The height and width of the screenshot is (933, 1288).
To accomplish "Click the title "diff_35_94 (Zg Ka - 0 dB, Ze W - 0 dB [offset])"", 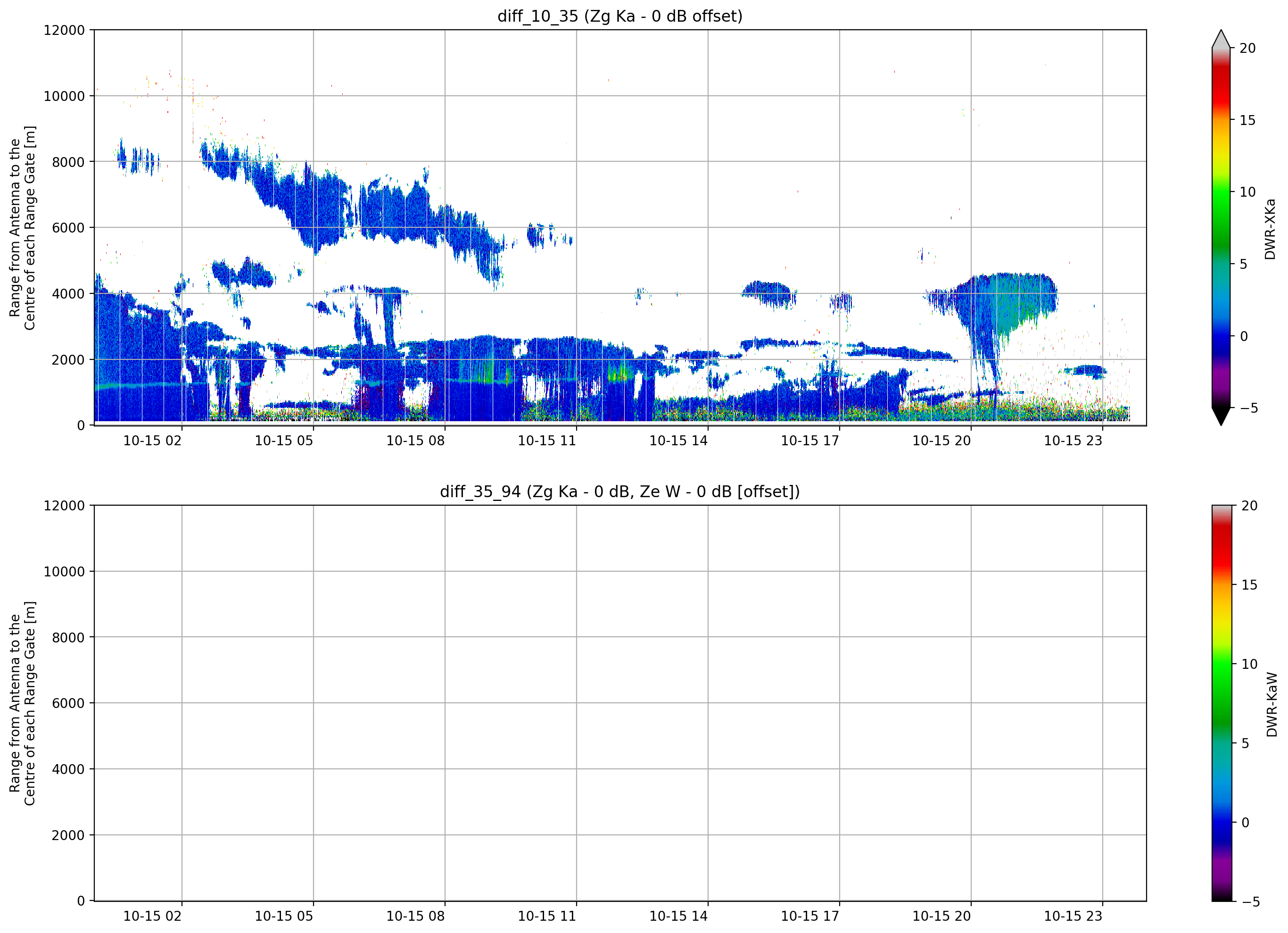I will (x=619, y=491).
